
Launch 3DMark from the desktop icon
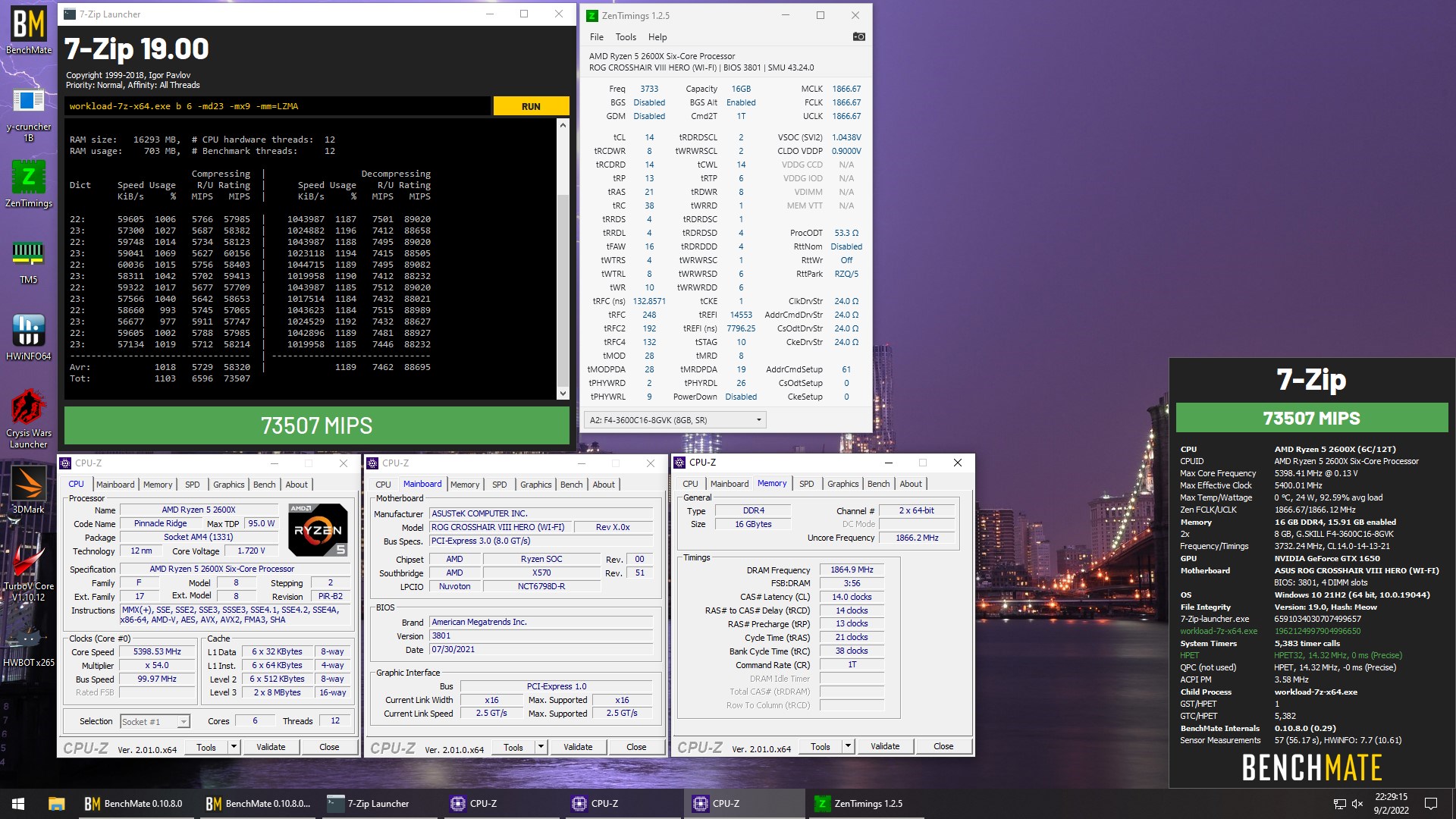click(x=29, y=490)
